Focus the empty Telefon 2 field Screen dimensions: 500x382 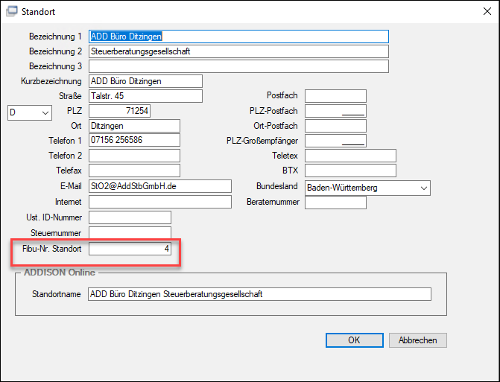[134, 156]
